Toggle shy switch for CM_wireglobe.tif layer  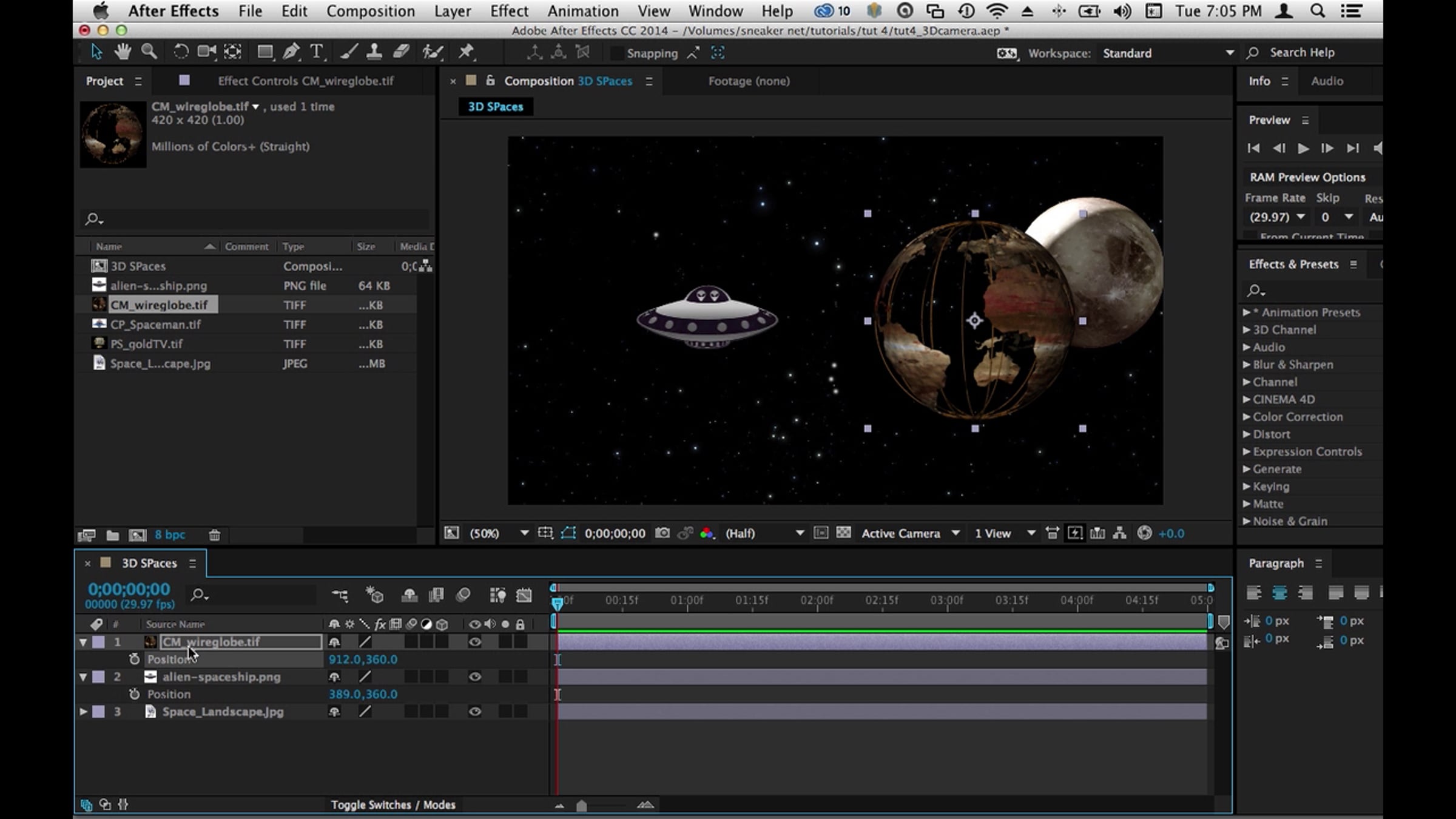point(334,642)
